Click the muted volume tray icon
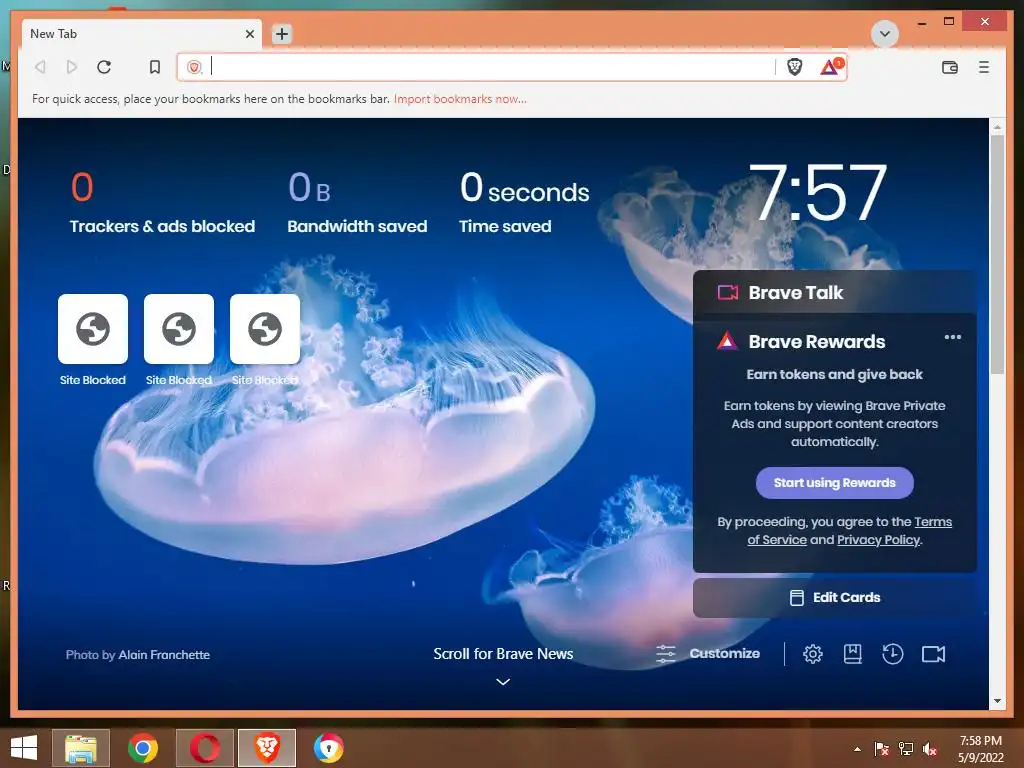1024x768 pixels. (930, 749)
